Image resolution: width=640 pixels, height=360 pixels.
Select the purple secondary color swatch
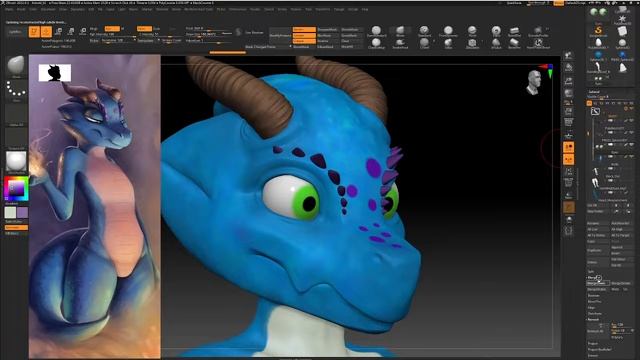(22, 212)
